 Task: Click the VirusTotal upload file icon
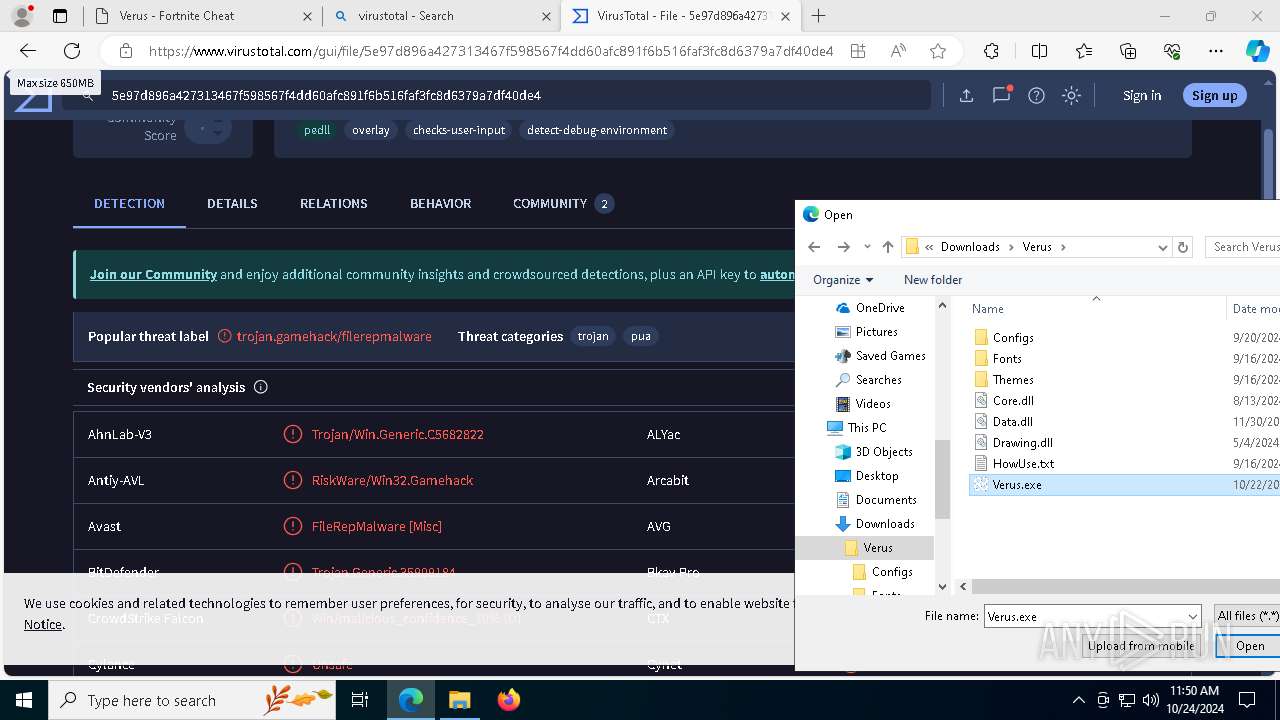coord(966,95)
